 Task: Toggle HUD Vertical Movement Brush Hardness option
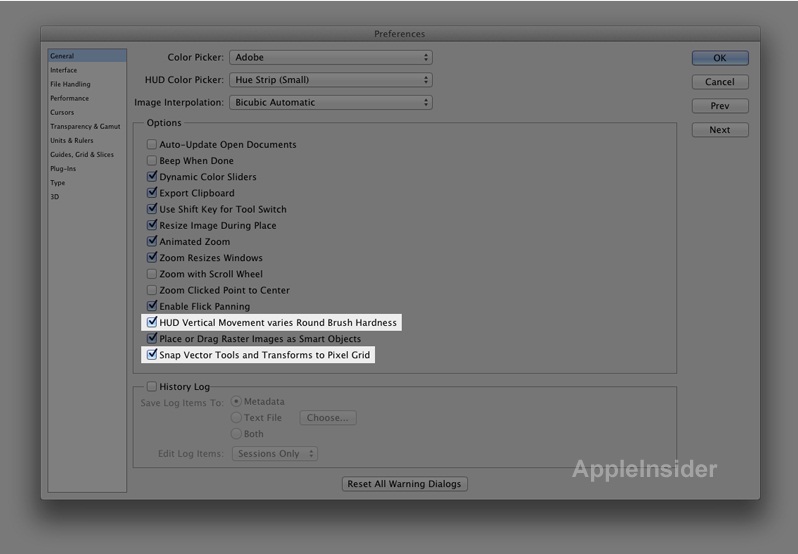click(x=152, y=323)
